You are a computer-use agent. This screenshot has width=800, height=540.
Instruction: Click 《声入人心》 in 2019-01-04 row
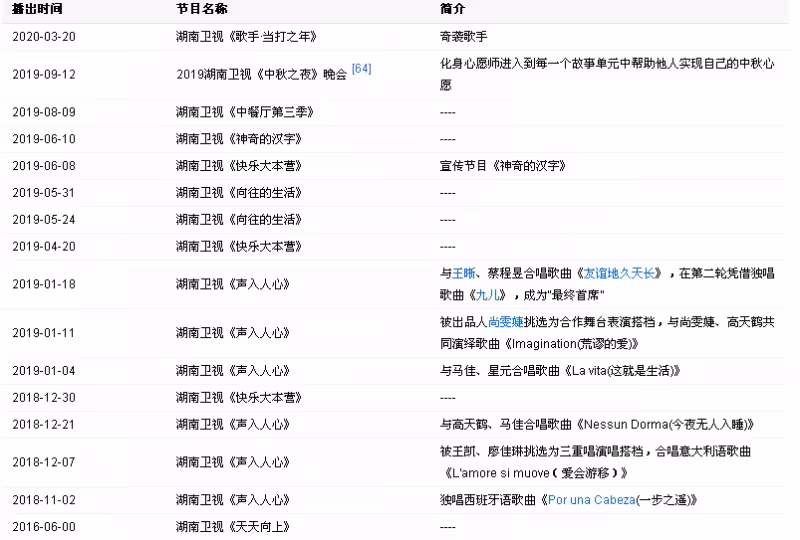click(x=258, y=371)
